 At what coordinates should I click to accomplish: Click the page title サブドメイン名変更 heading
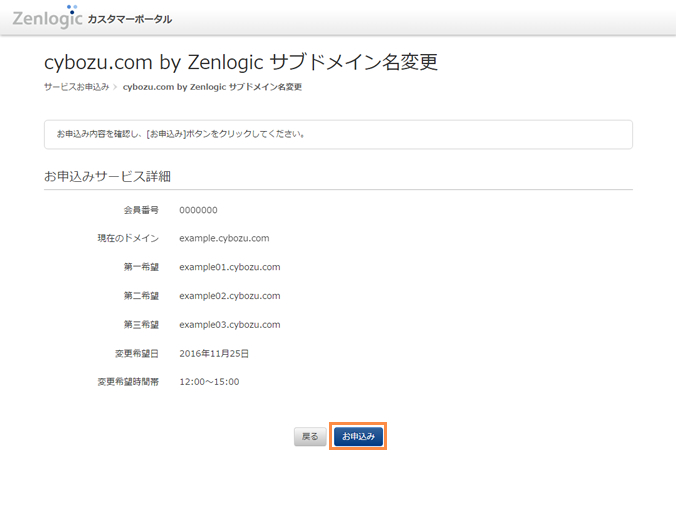(x=241, y=62)
